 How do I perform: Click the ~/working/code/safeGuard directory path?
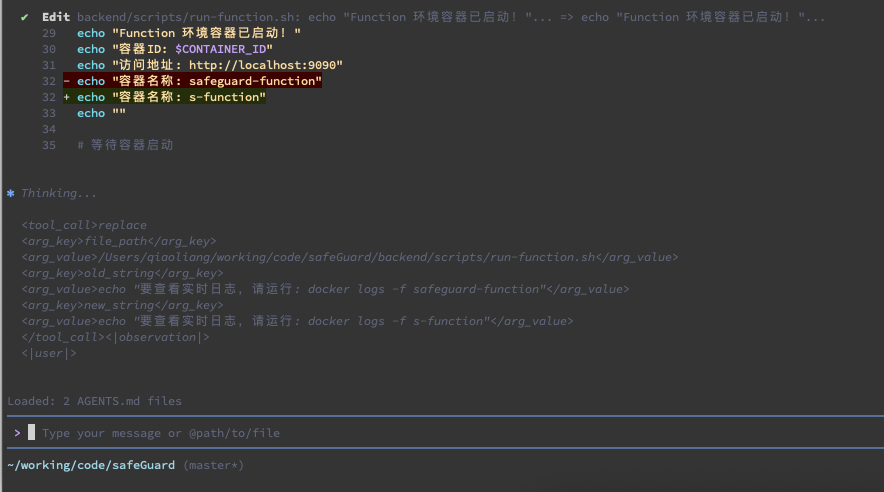click(91, 465)
